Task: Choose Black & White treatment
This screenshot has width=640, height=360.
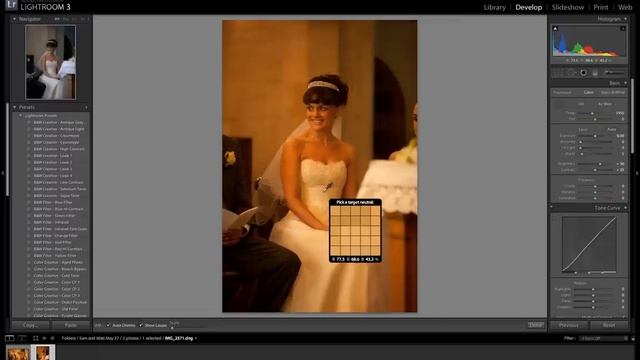Action: (x=613, y=93)
